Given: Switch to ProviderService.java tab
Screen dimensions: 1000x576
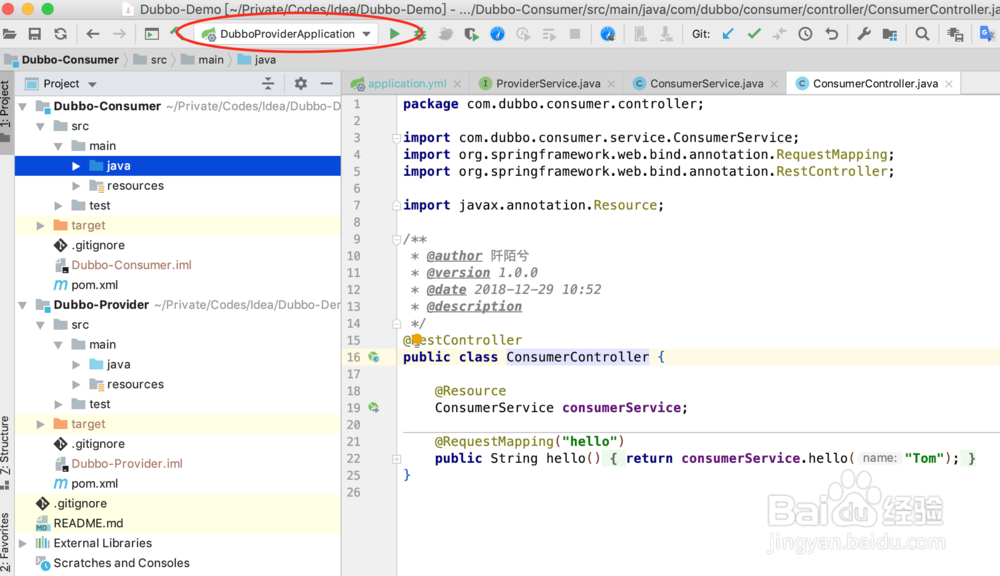Looking at the screenshot, I should (548, 84).
